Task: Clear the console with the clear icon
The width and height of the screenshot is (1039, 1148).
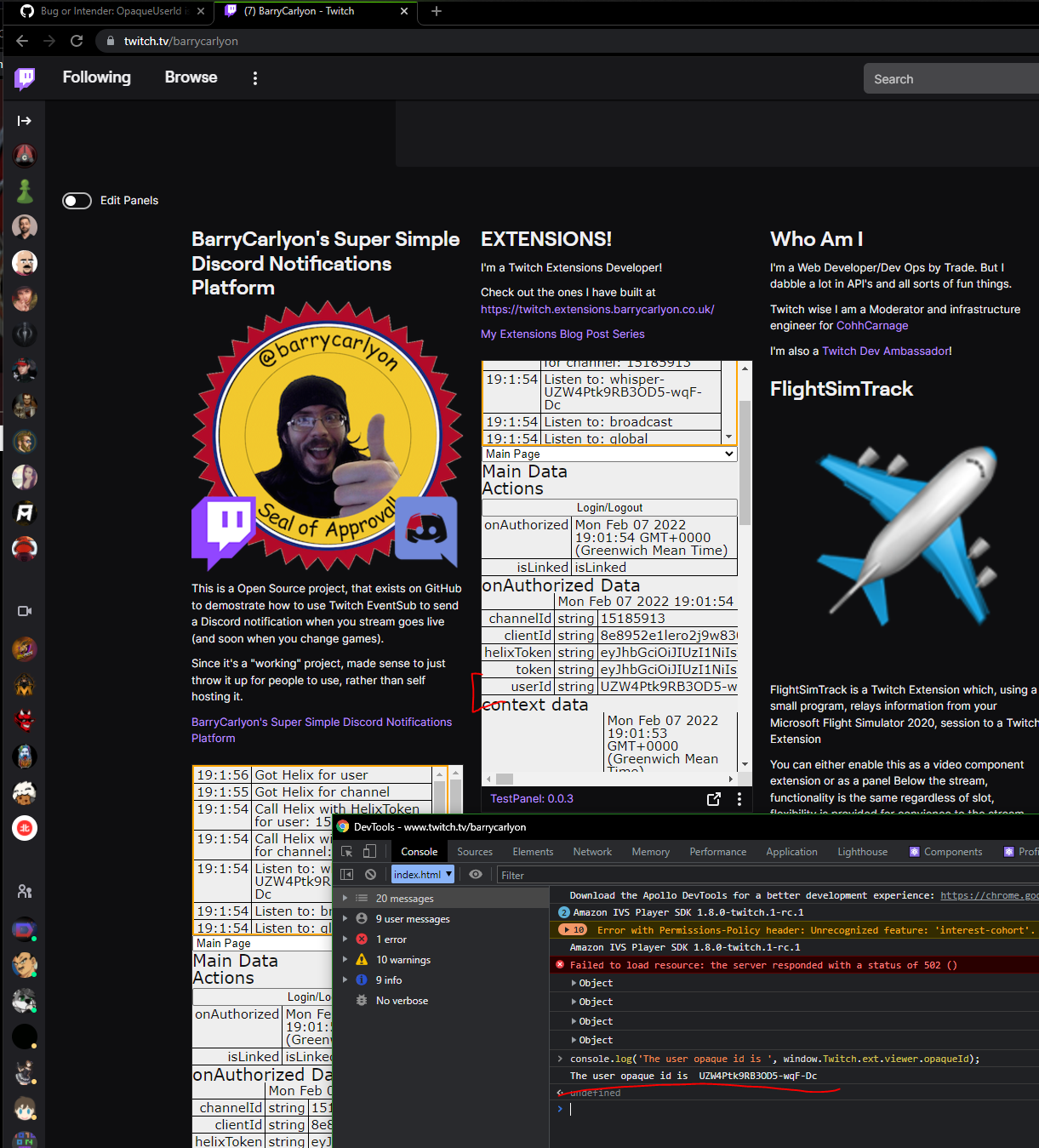Action: tap(370, 875)
